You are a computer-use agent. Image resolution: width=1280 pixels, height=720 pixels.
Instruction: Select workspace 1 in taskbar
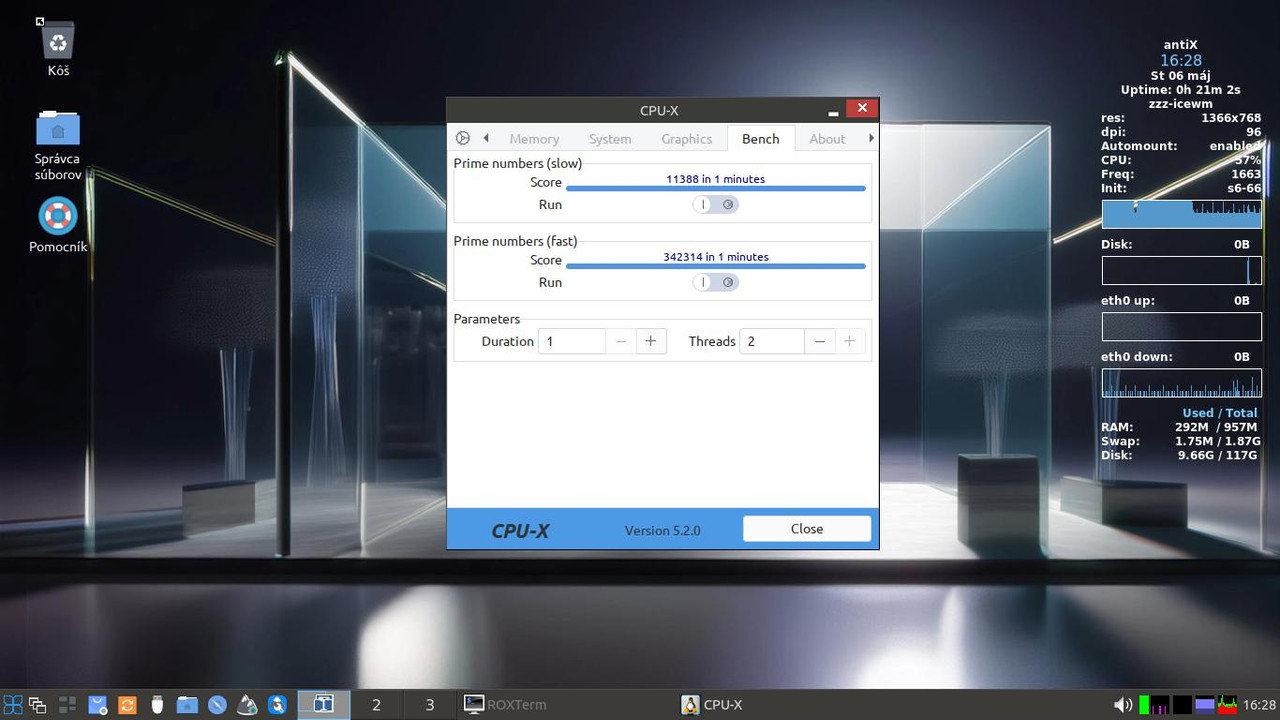coord(323,705)
